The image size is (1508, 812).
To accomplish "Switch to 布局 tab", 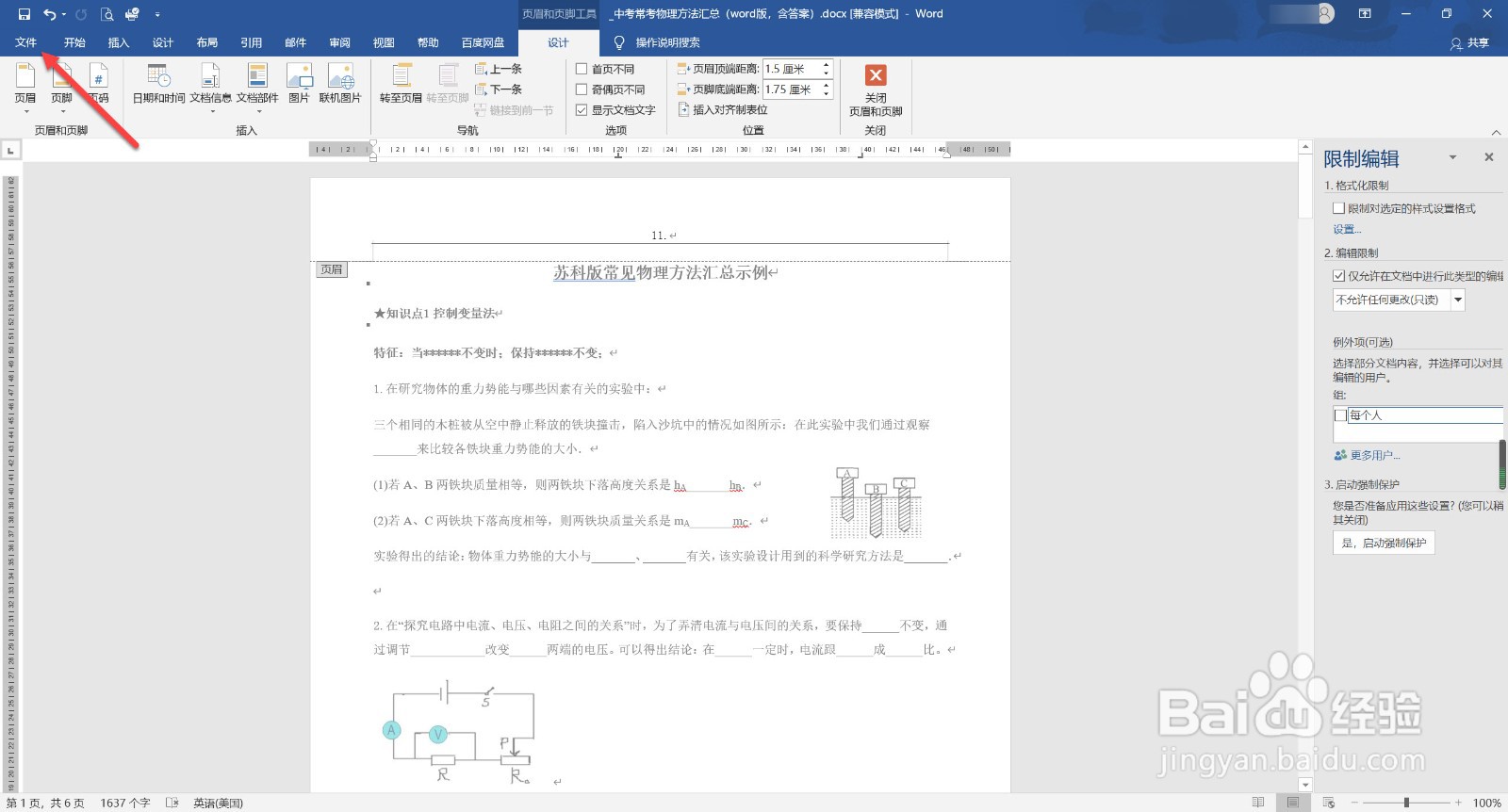I will (x=207, y=42).
